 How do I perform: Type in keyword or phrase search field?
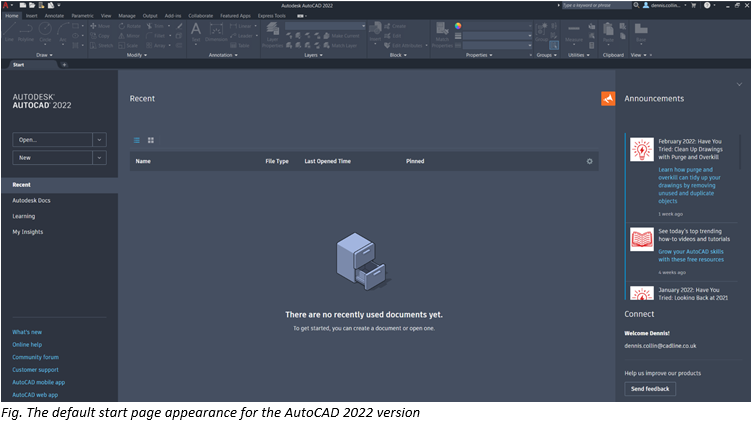click(596, 5)
